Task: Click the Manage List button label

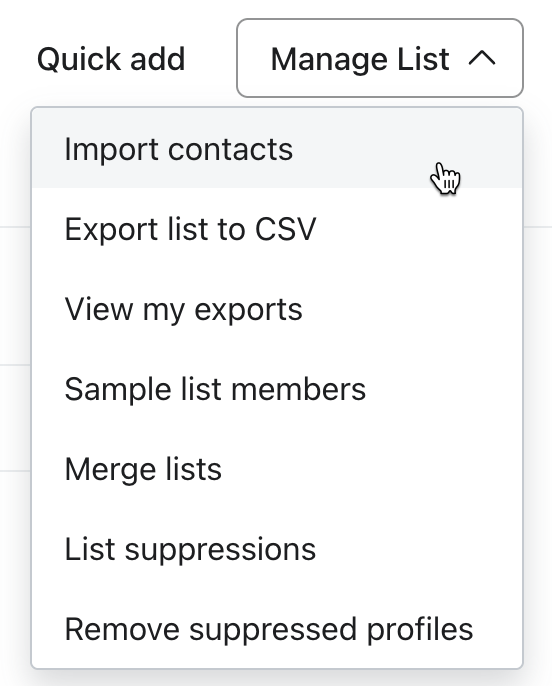Action: pos(360,59)
